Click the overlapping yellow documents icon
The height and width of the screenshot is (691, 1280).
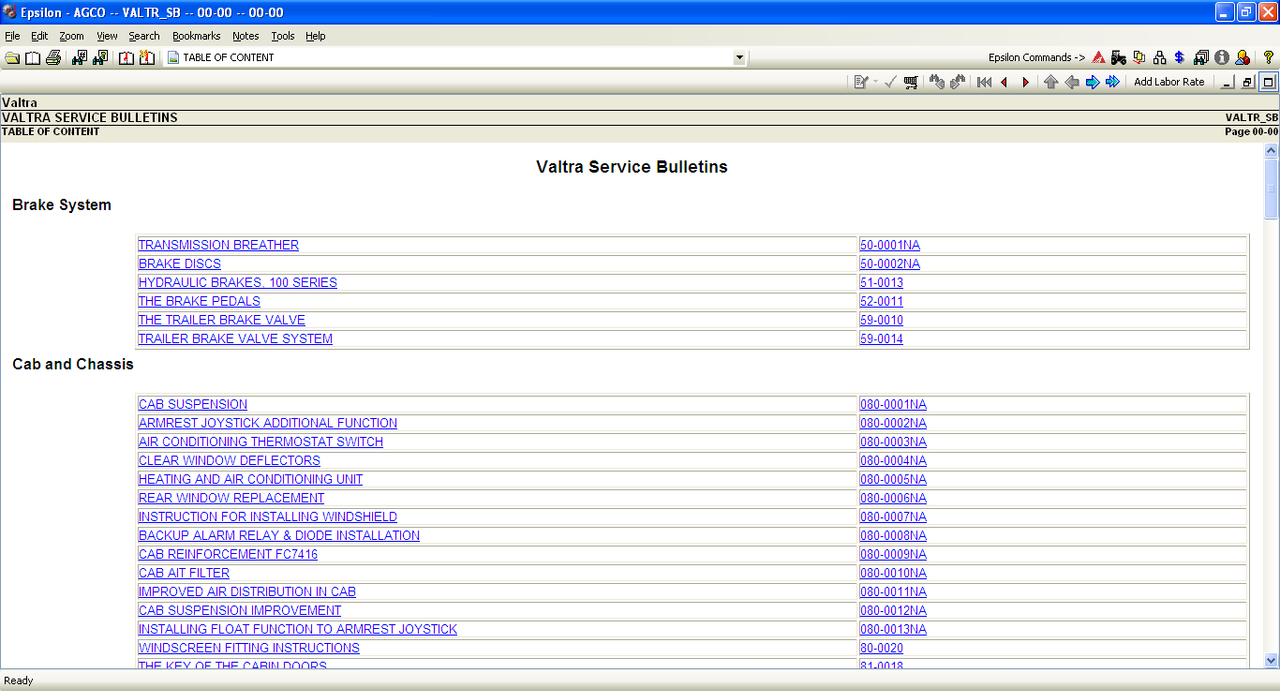1139,58
